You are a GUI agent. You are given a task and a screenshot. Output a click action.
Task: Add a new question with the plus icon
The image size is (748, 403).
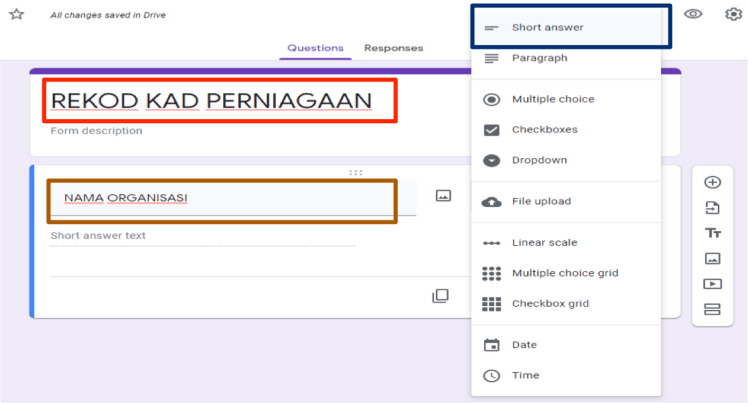pos(712,182)
